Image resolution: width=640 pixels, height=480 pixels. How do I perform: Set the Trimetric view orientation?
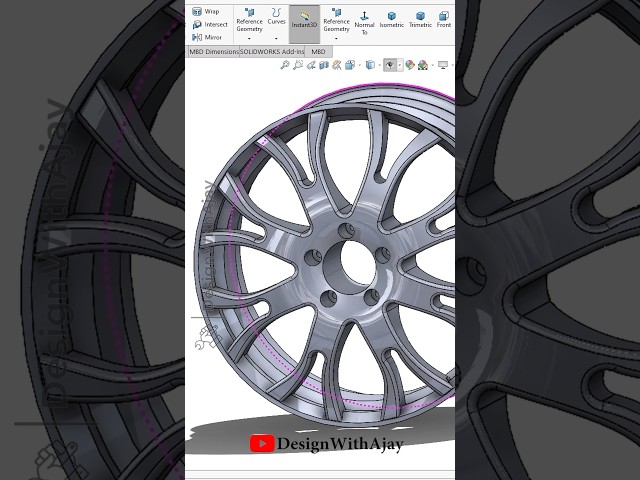pyautogui.click(x=420, y=20)
